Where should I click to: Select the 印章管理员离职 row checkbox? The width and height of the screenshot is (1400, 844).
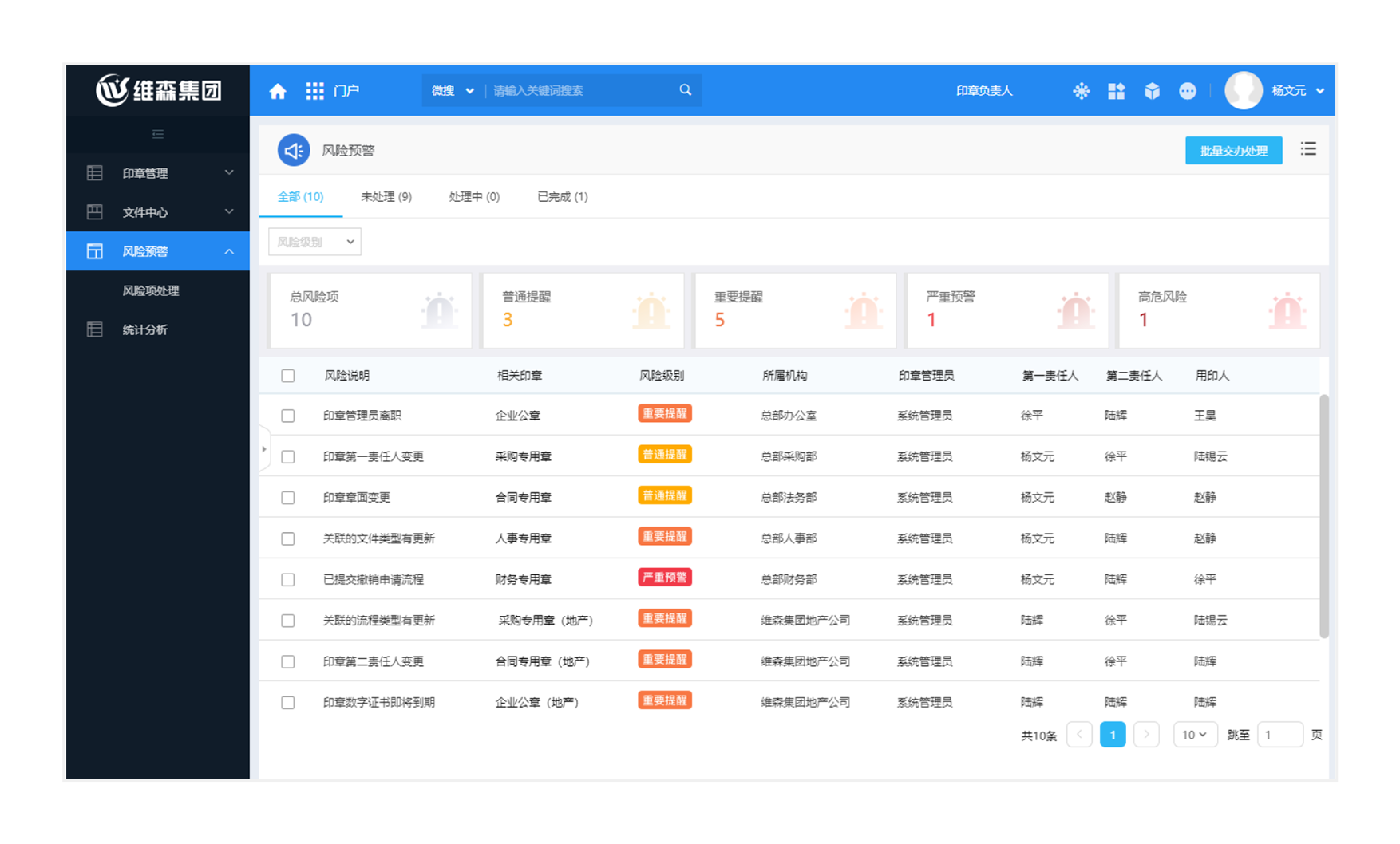coord(288,416)
